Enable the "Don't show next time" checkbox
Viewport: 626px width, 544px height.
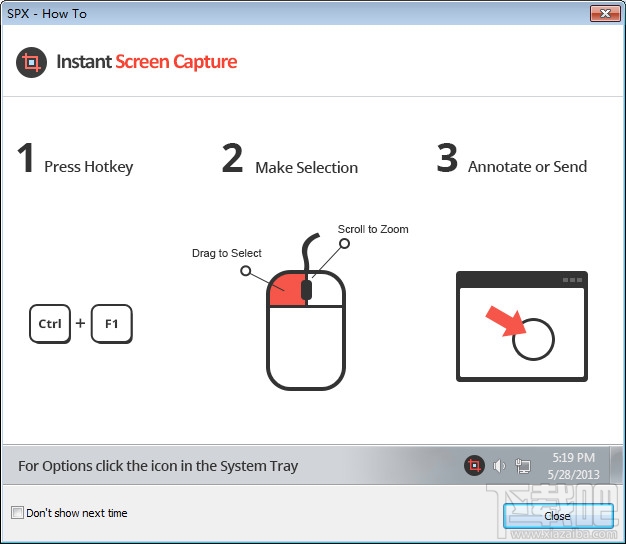pyautogui.click(x=17, y=512)
